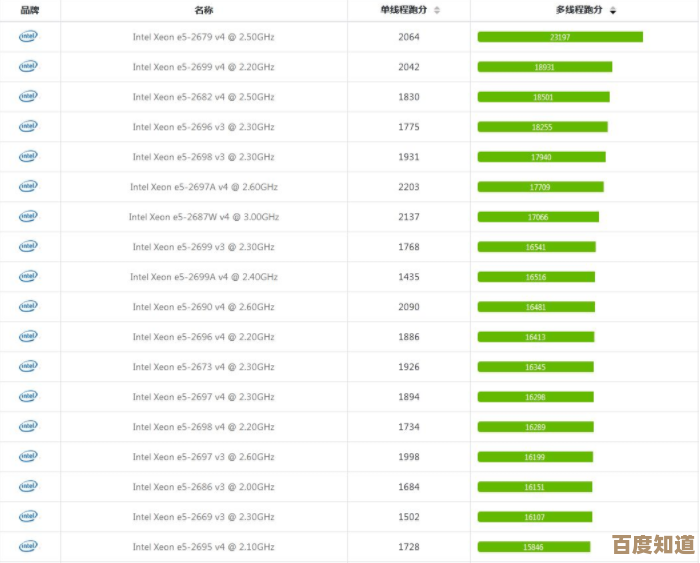Click the 百度知道 watermark logo

[x=653, y=545]
